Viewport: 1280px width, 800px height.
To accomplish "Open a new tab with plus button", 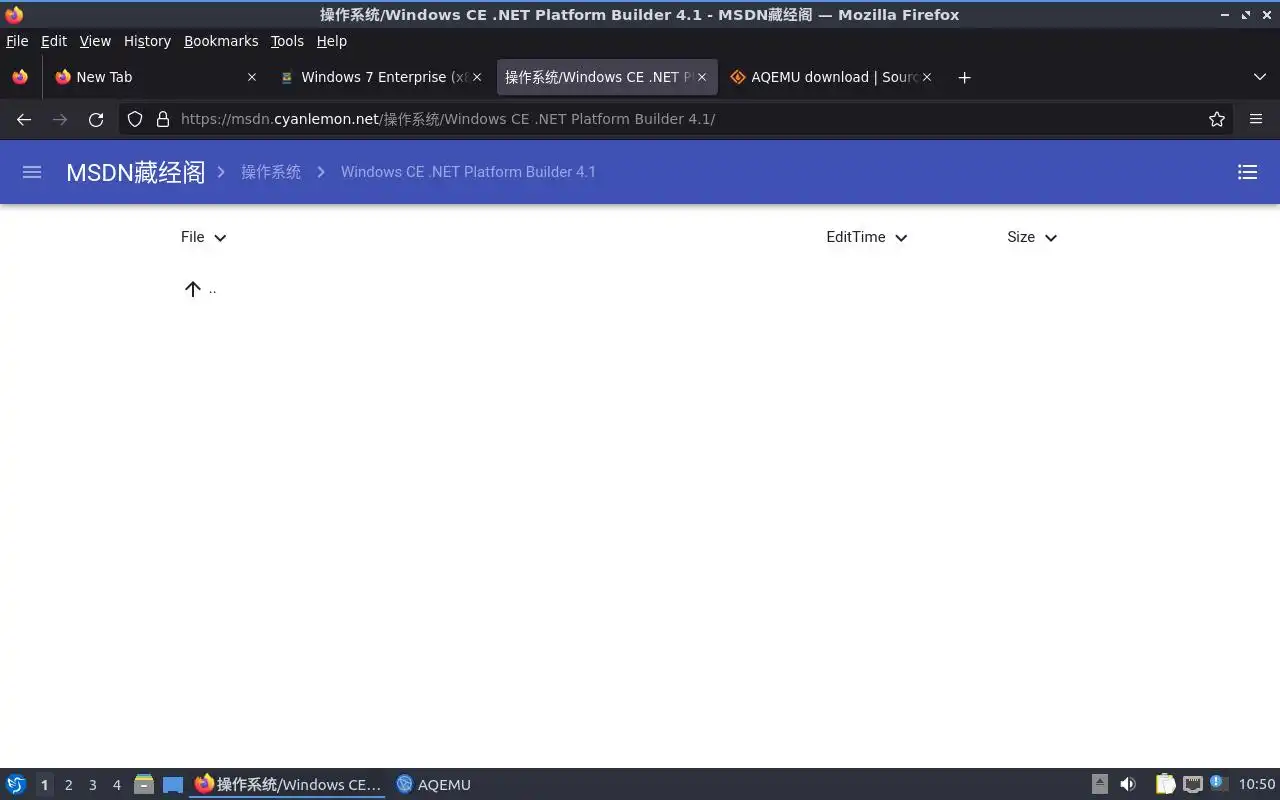I will (964, 77).
